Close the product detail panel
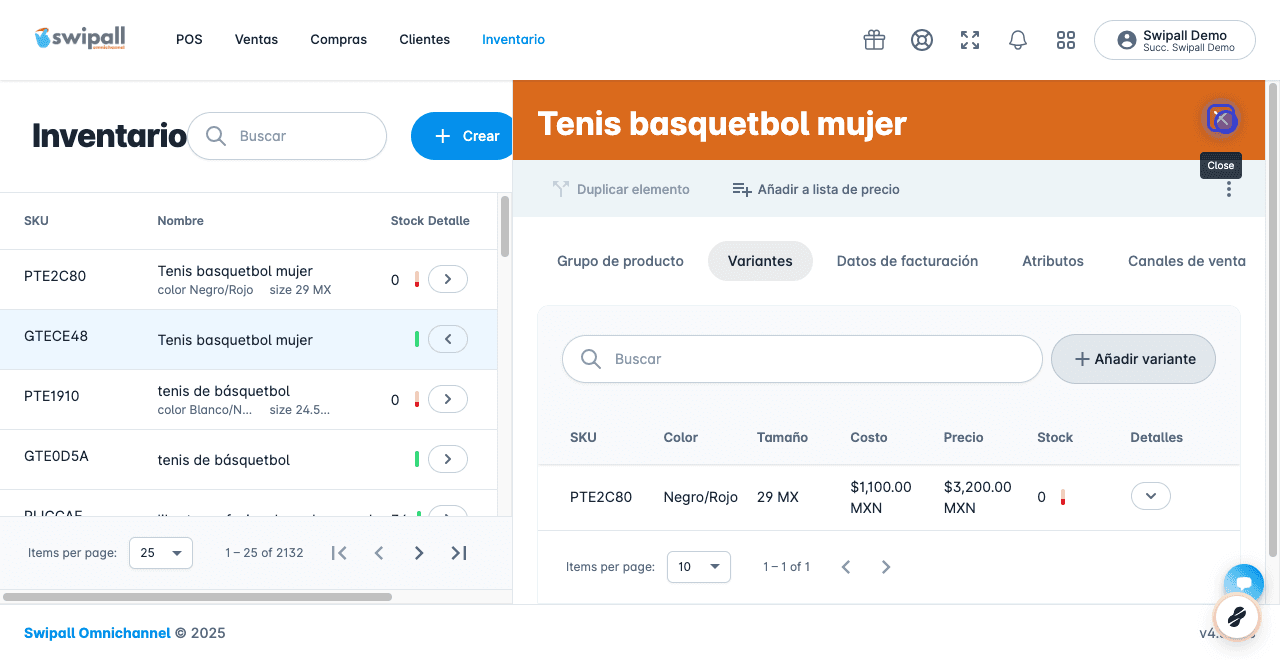 [1221, 119]
